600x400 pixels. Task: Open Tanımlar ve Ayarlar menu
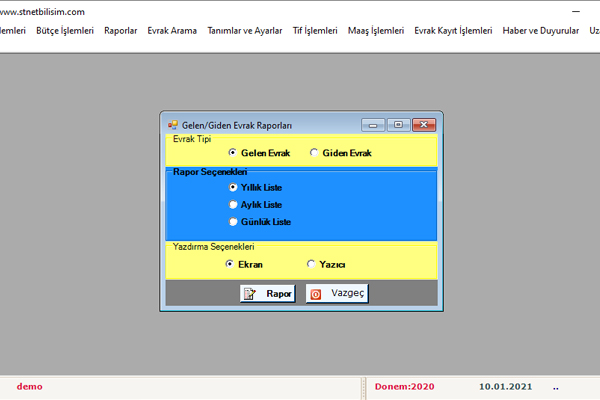click(245, 31)
